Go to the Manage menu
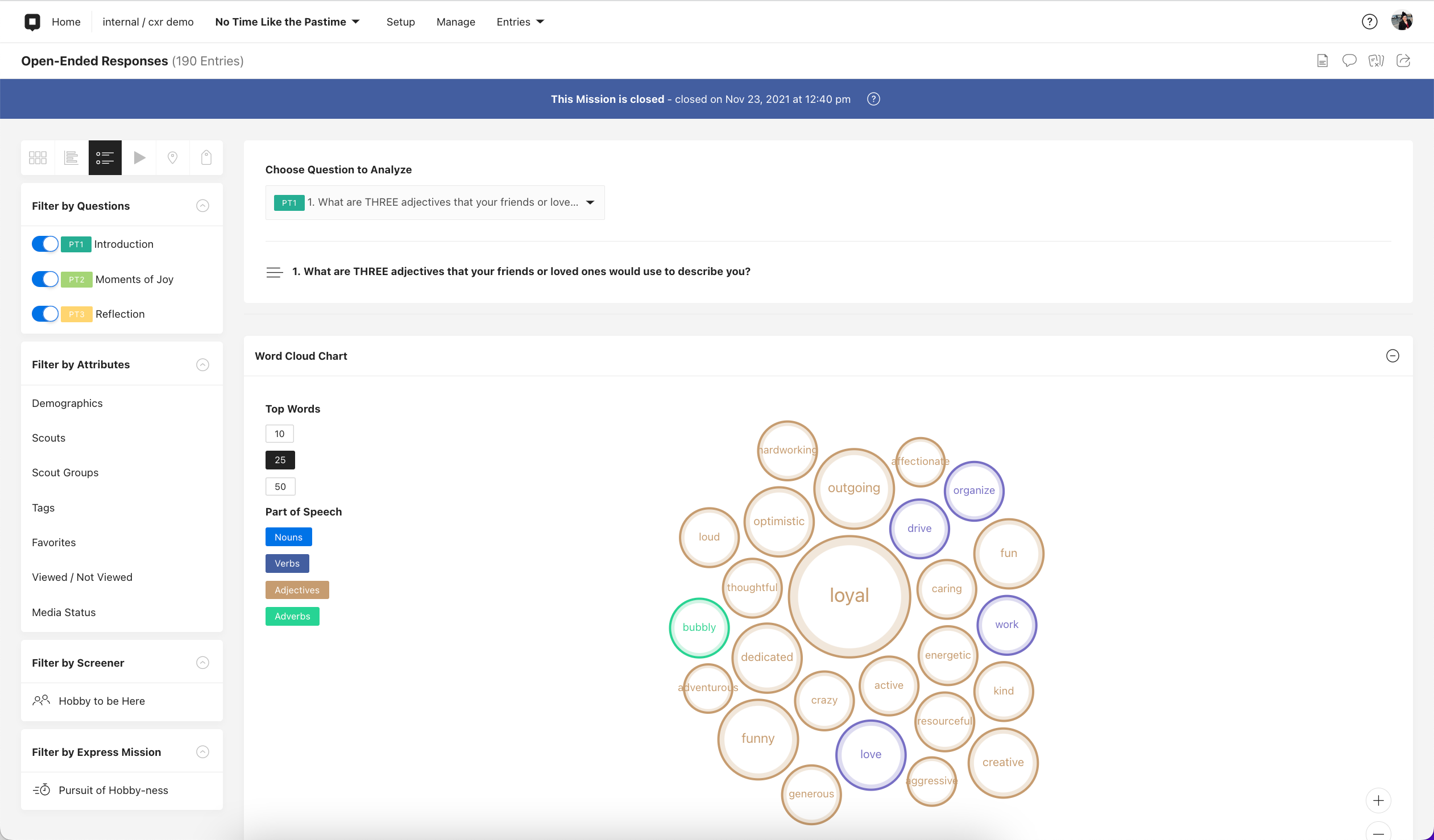 455,22
